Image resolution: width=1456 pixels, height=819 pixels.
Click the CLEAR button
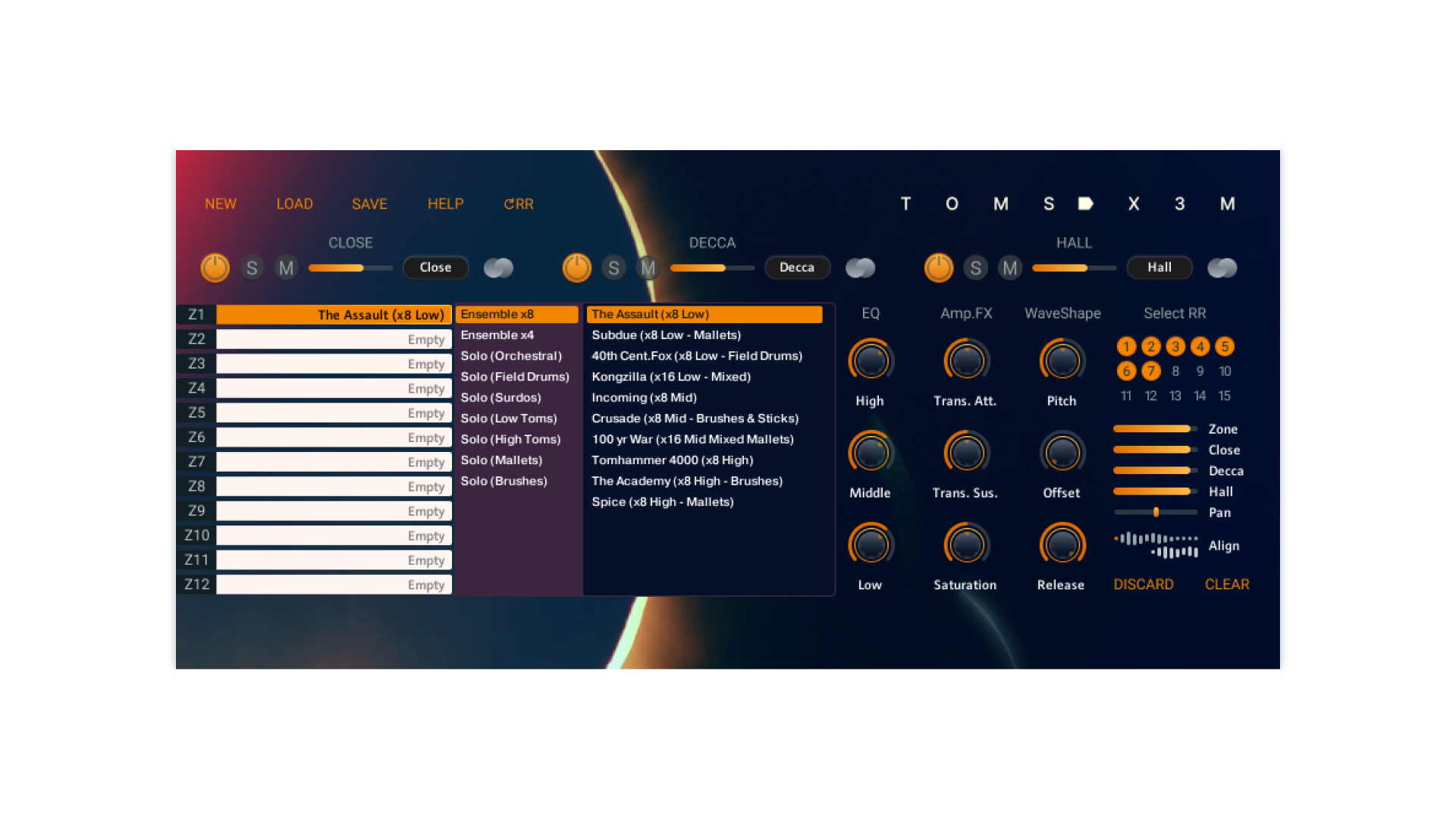pos(1226,584)
